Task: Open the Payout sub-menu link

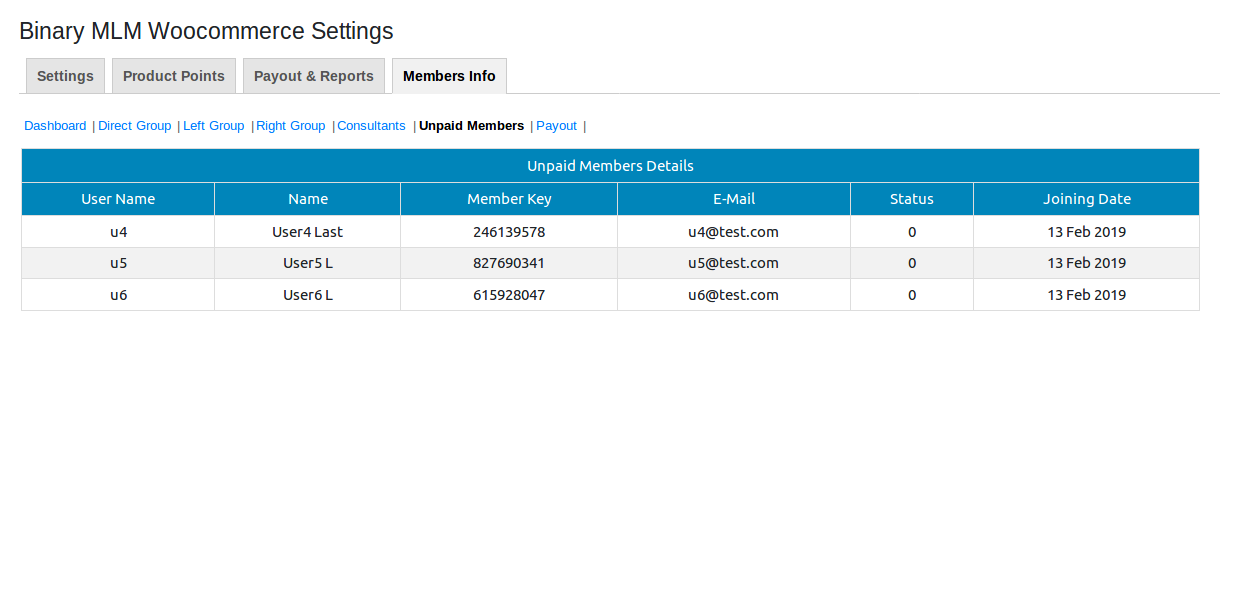Action: click(x=556, y=126)
